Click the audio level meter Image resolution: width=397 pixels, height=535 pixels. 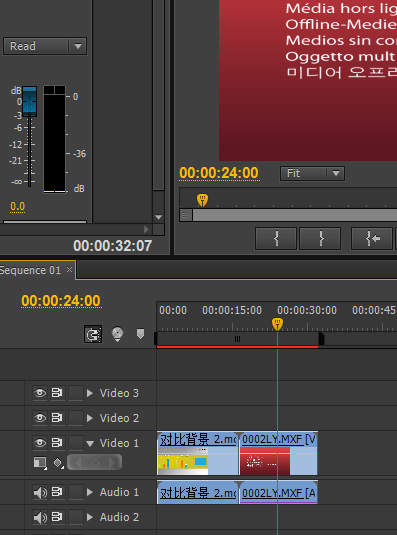pyautogui.click(x=55, y=140)
